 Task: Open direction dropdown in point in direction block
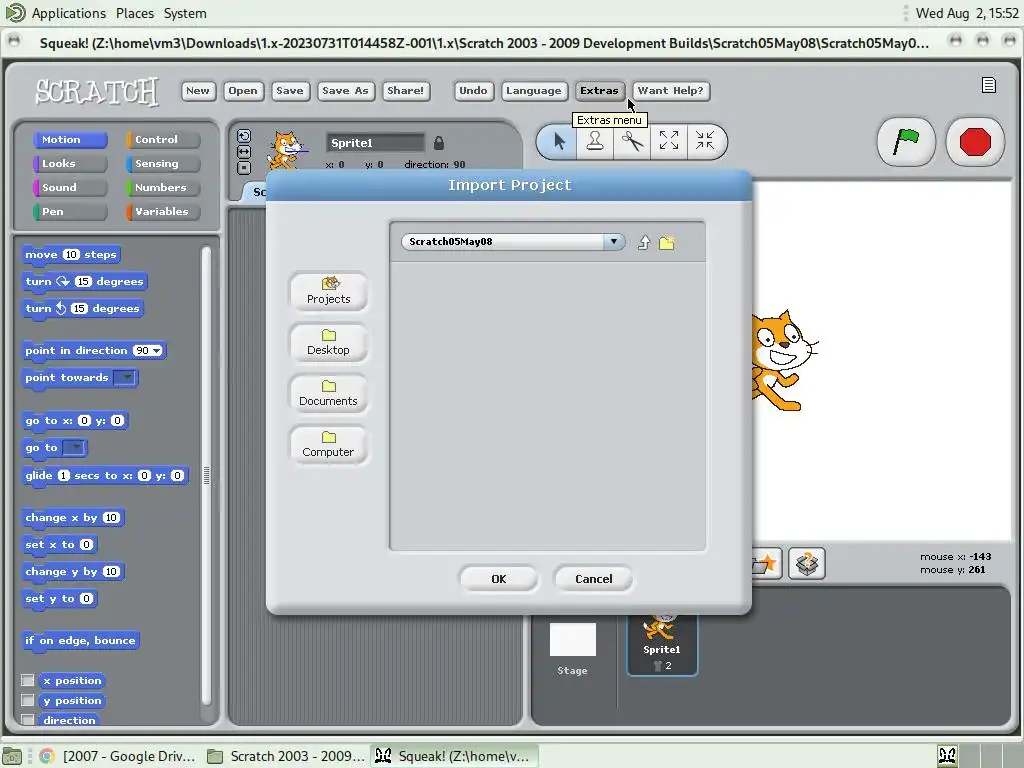pos(157,351)
